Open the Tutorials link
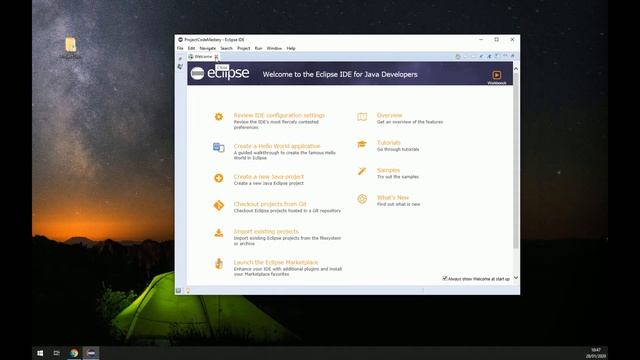The width and height of the screenshot is (640, 360). coord(389,143)
